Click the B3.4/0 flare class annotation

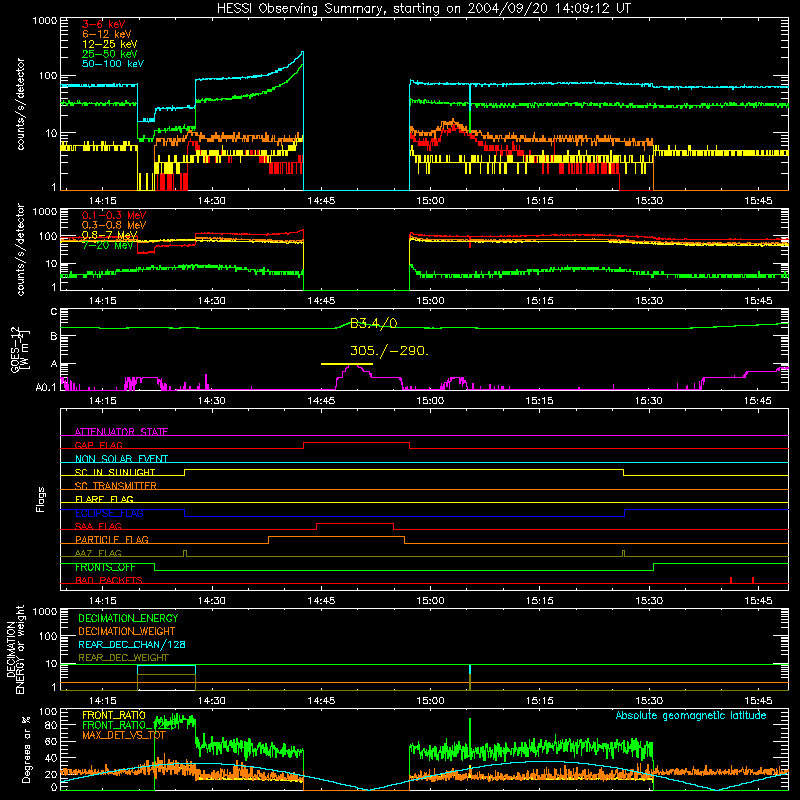click(373, 323)
